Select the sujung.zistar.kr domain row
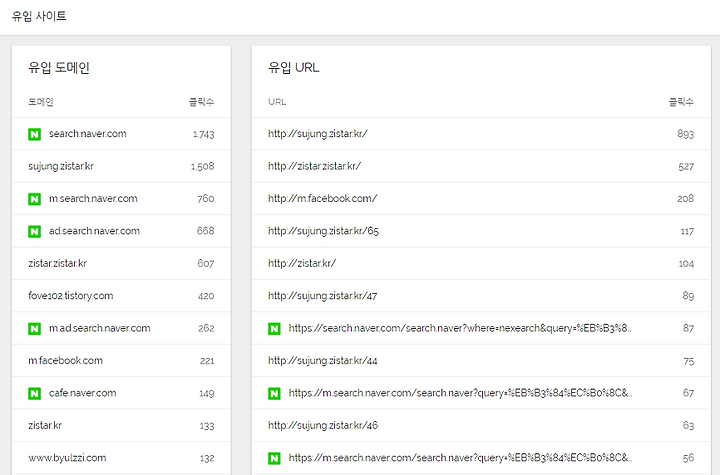This screenshot has width=720, height=475. 121,166
